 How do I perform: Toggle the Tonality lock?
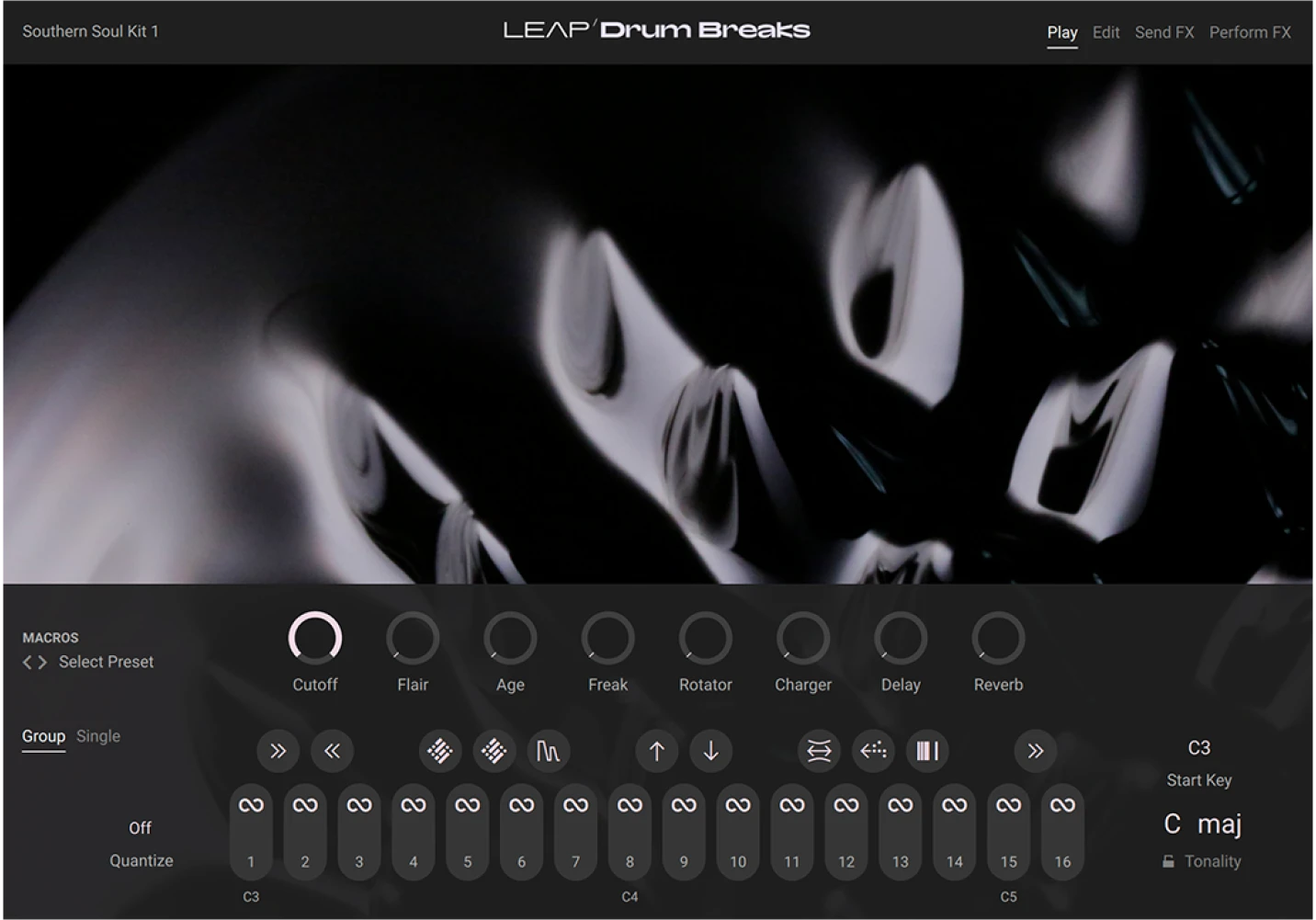(1168, 861)
